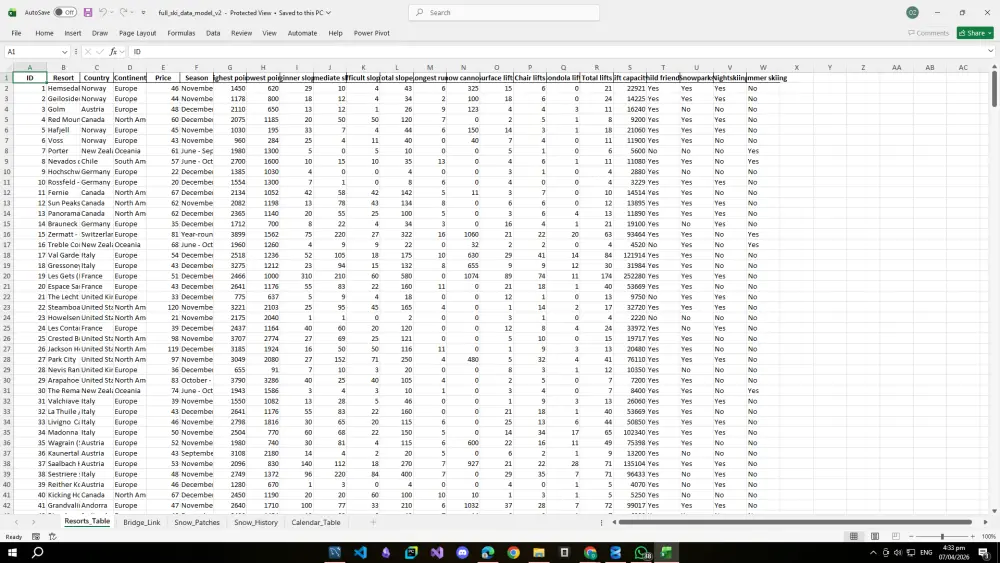Expand the formula bar with right chevron
The image size is (1000, 563).
990,52
